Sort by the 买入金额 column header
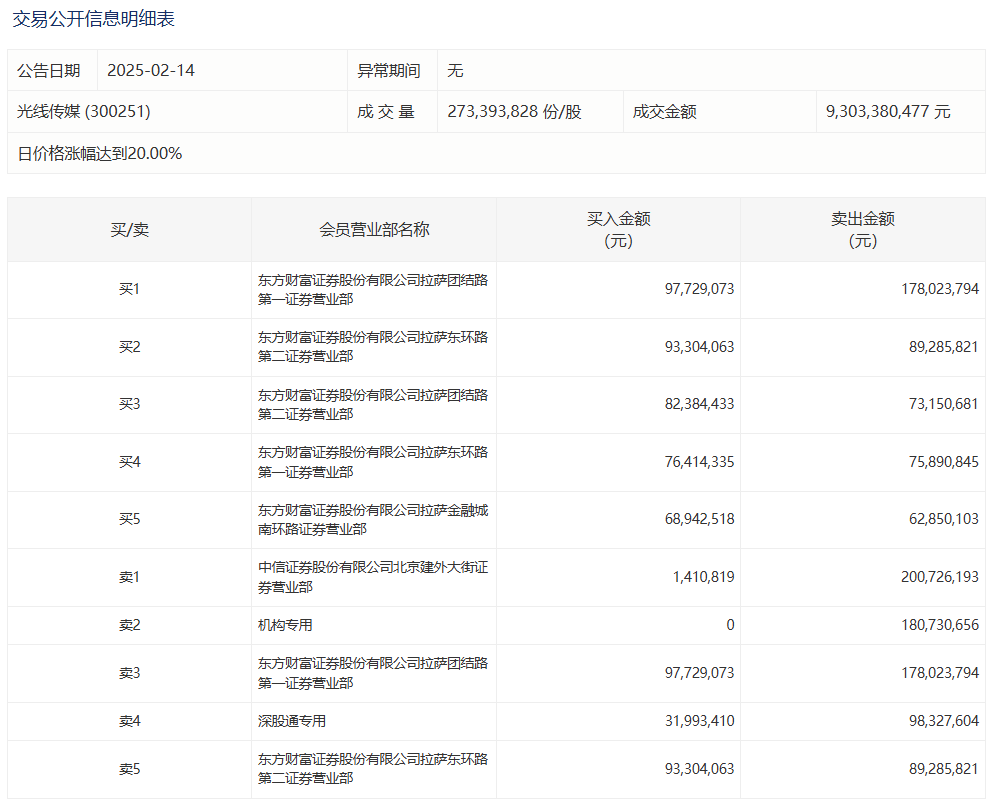Viewport: 1005px width, 810px height. (618, 230)
